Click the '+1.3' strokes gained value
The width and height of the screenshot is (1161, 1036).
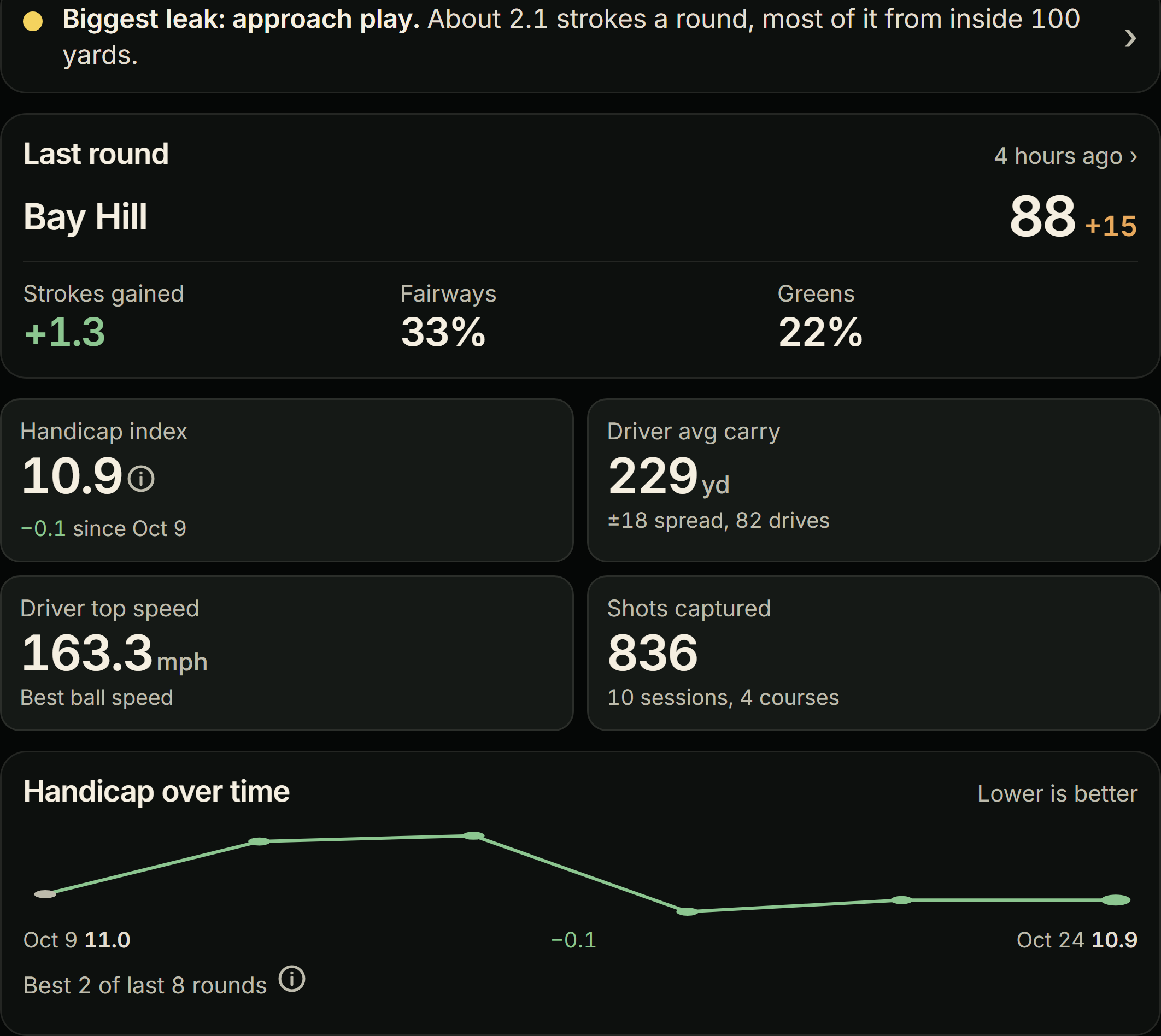point(65,332)
